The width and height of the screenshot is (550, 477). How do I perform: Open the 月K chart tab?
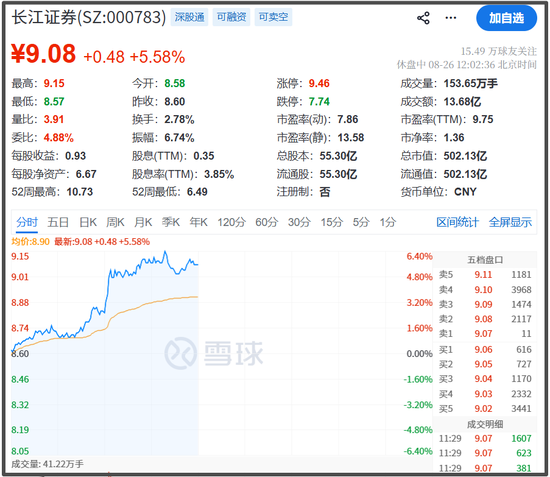coord(143,222)
